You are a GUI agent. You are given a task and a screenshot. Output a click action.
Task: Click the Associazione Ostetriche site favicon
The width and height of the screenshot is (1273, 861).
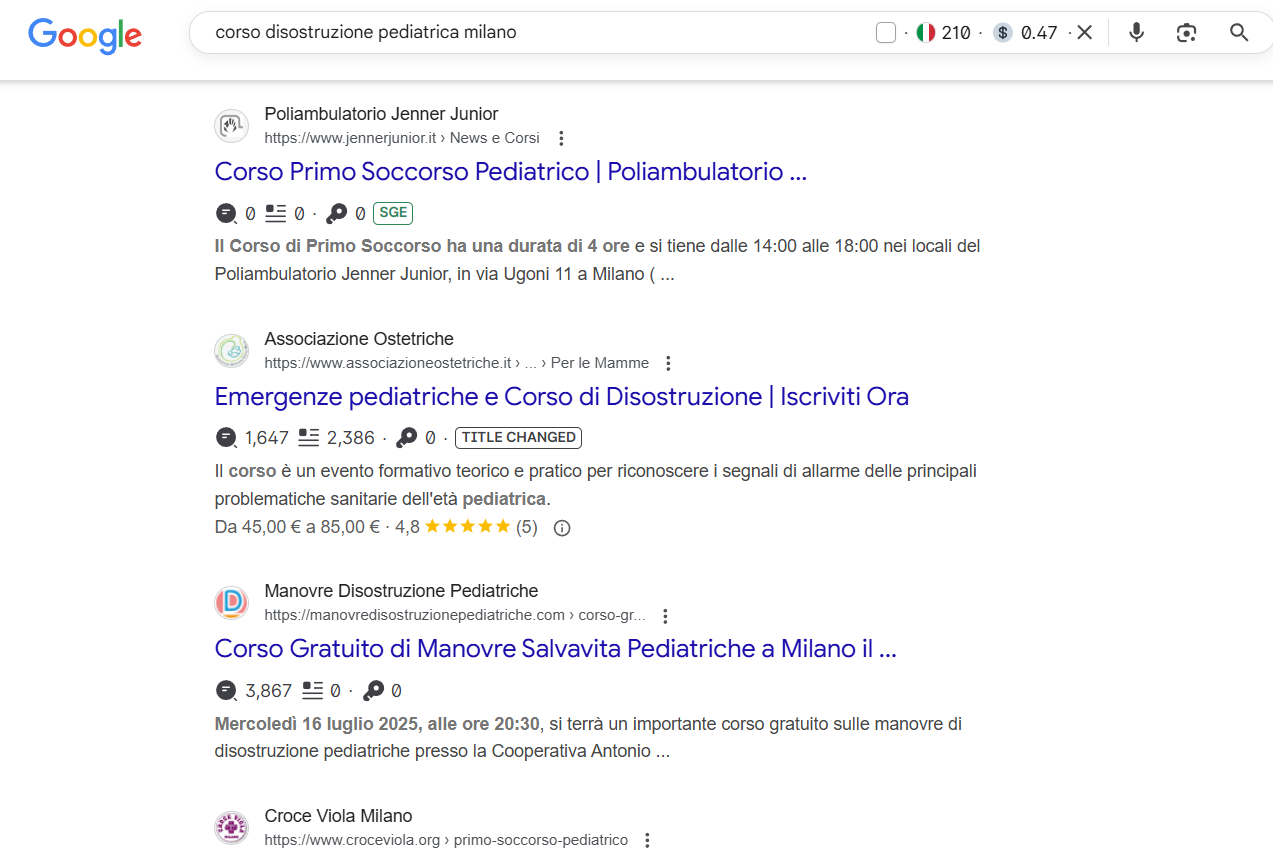click(x=231, y=351)
